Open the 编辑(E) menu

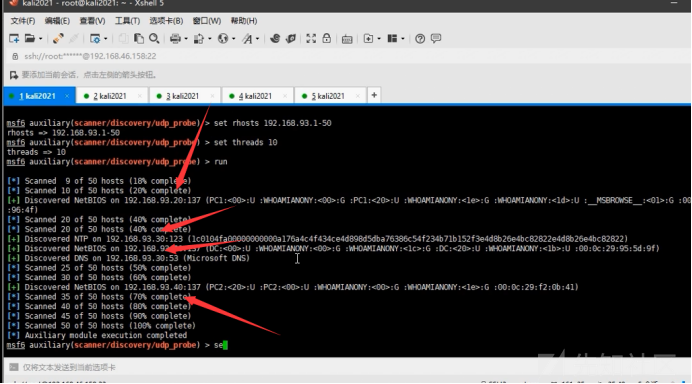tap(57, 21)
